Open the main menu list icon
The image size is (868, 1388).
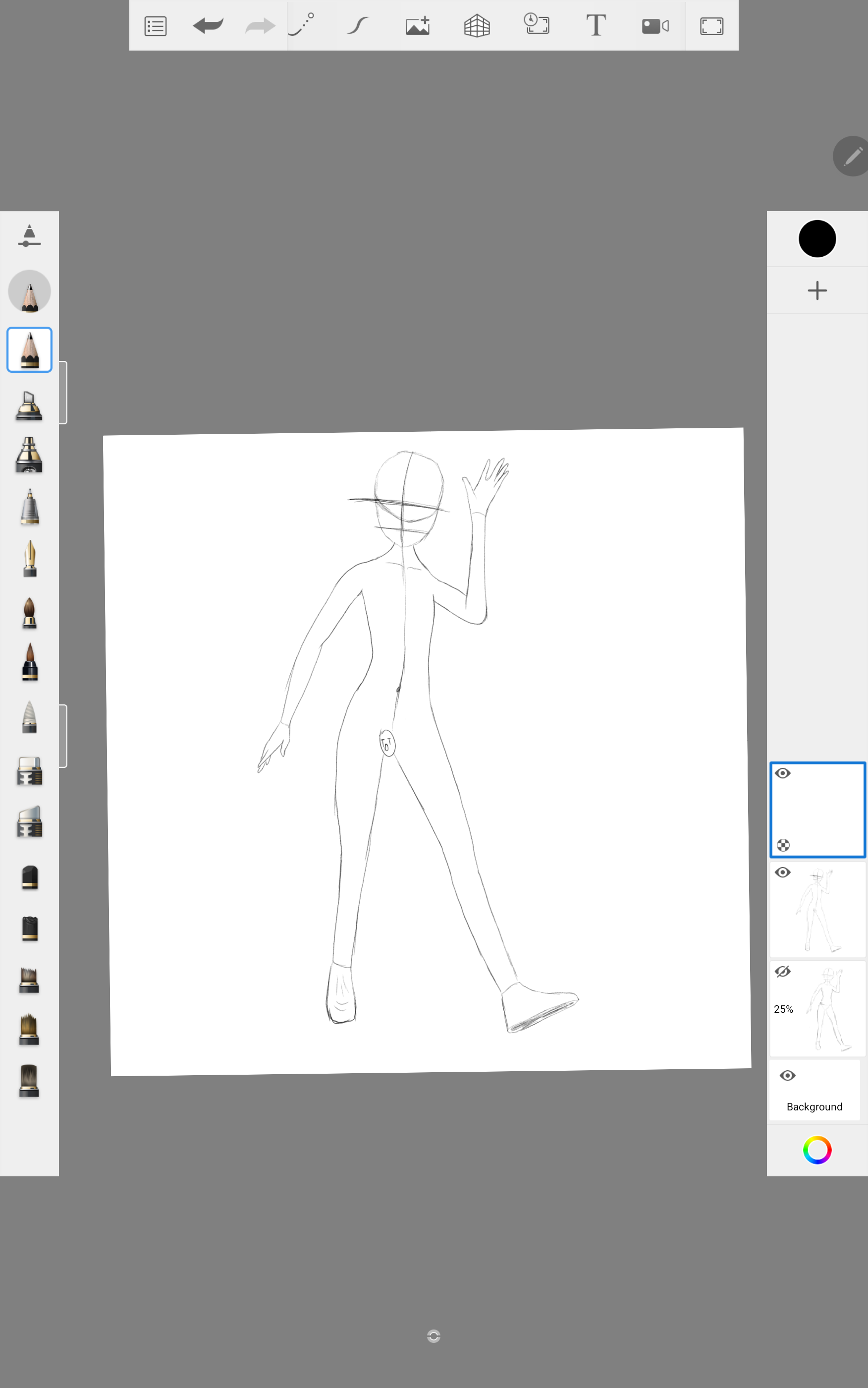(x=156, y=26)
